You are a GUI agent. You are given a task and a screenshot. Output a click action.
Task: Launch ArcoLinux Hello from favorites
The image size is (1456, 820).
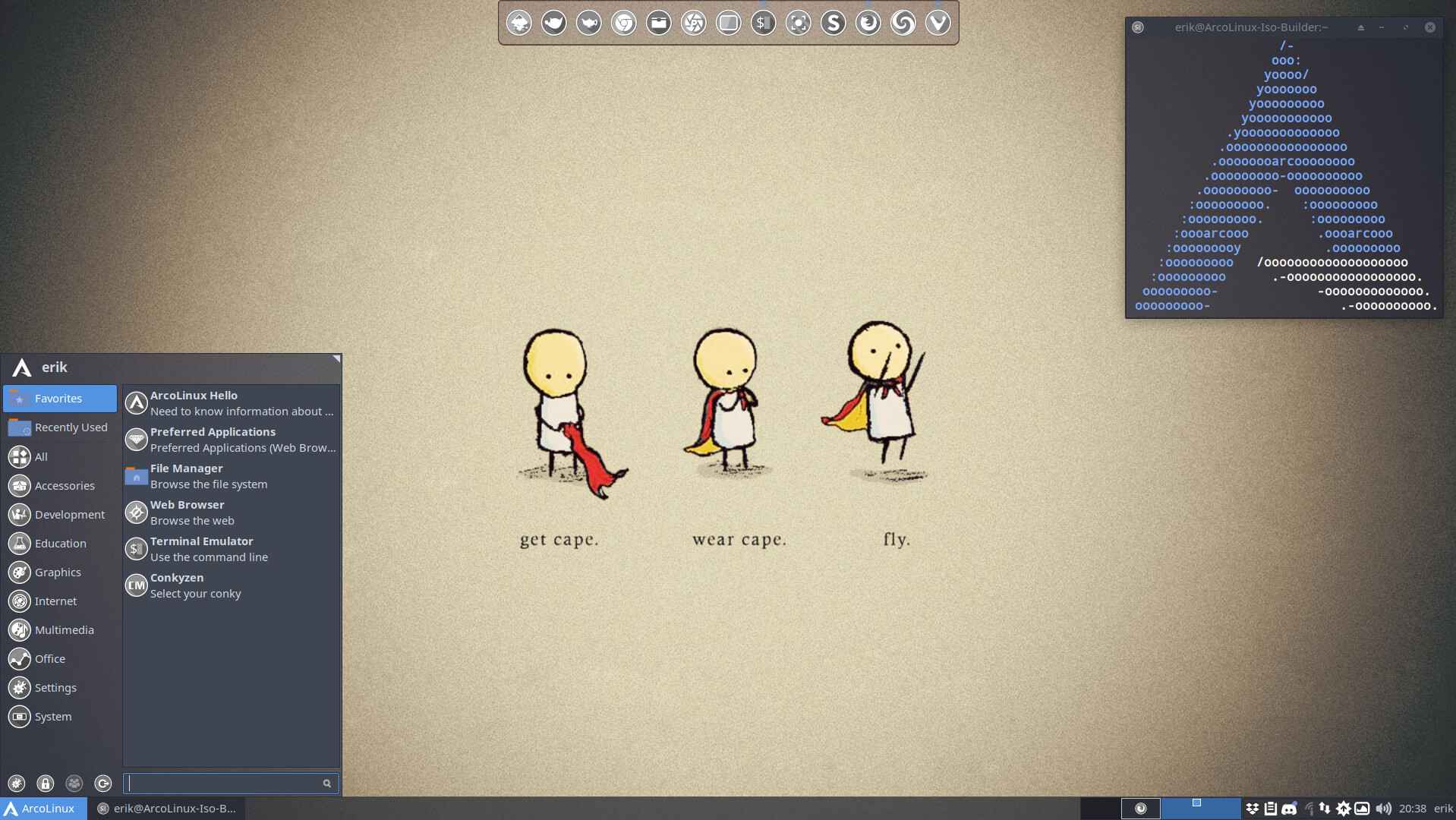pos(231,403)
